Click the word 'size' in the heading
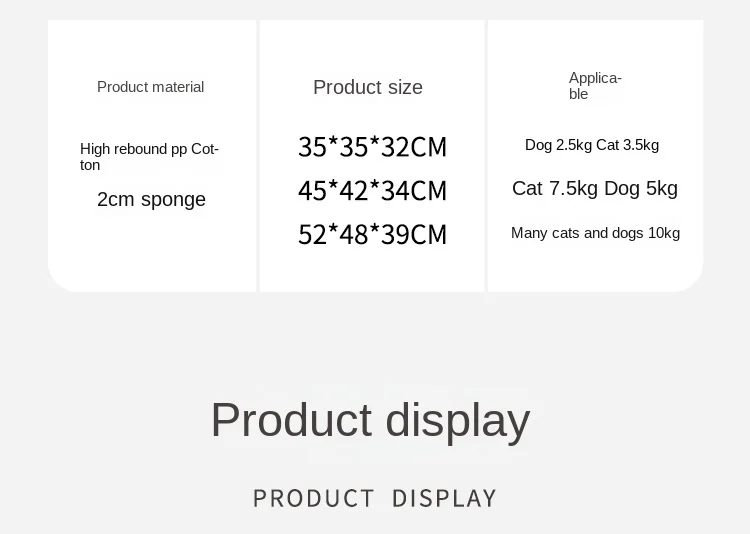 (405, 88)
